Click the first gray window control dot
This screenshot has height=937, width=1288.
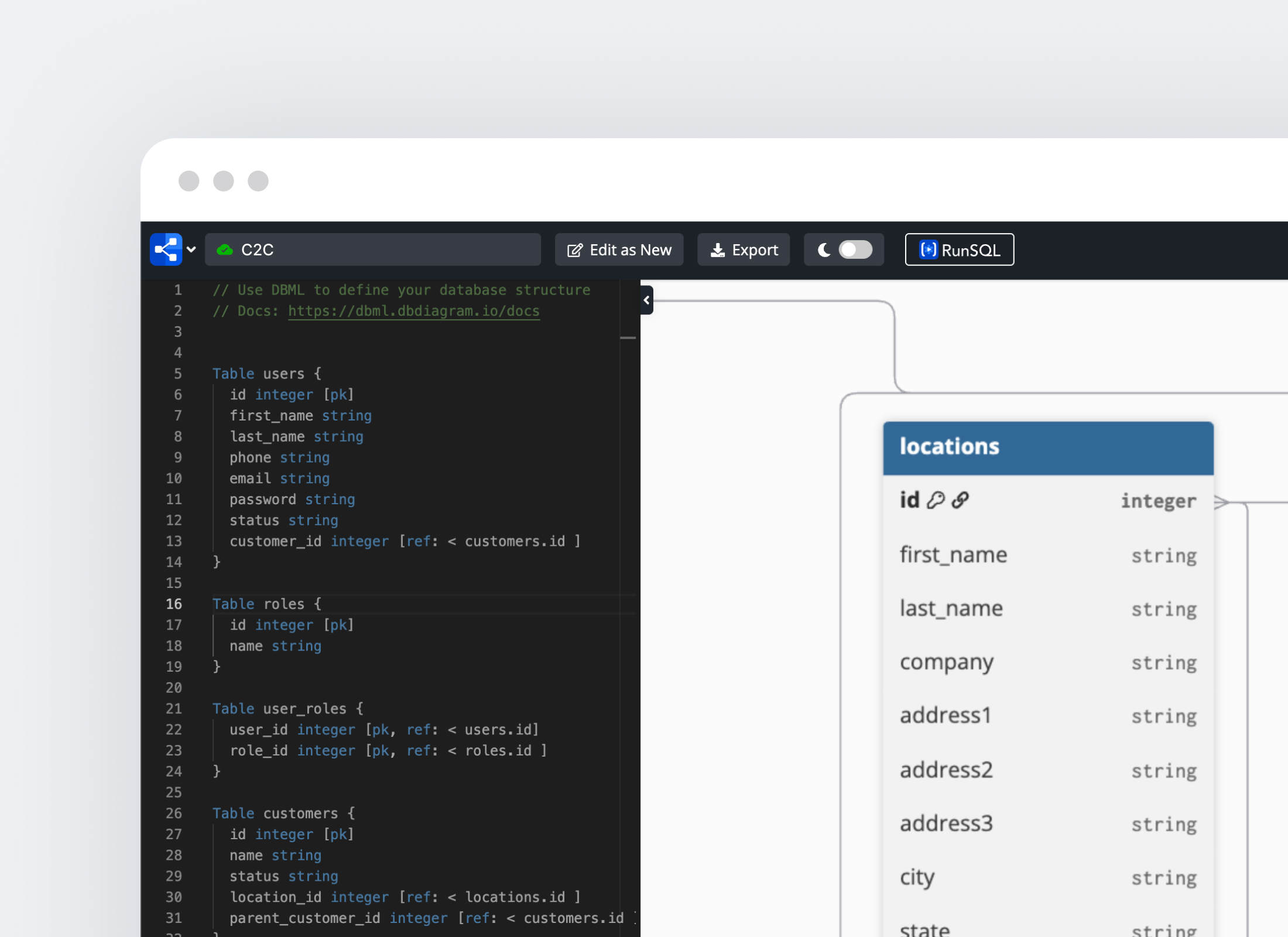pos(189,181)
